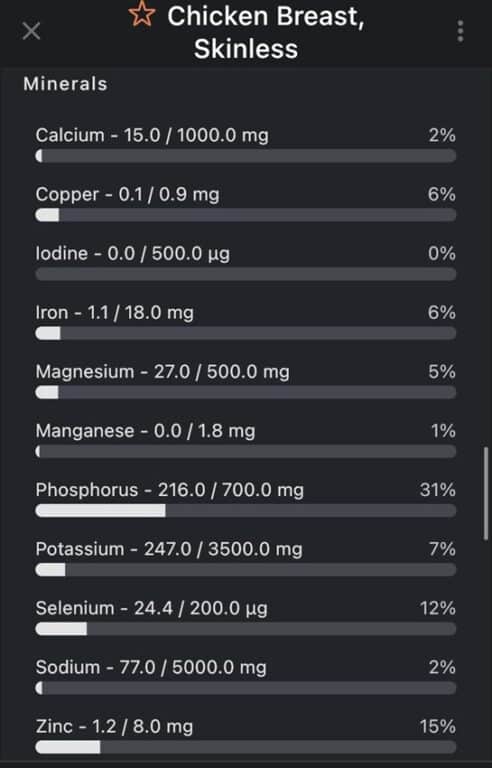Open the three-dot more options menu

point(460,31)
